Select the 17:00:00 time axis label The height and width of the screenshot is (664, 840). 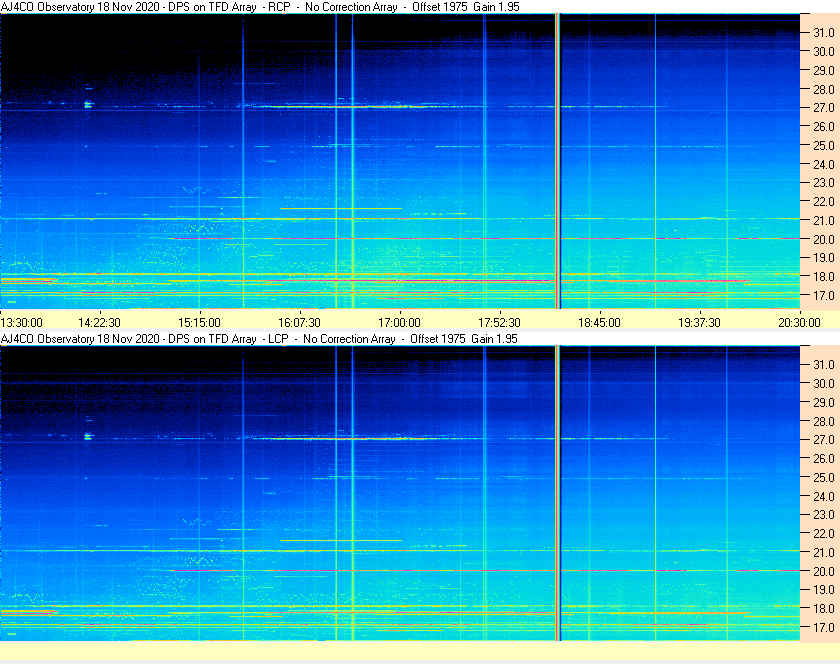[399, 322]
